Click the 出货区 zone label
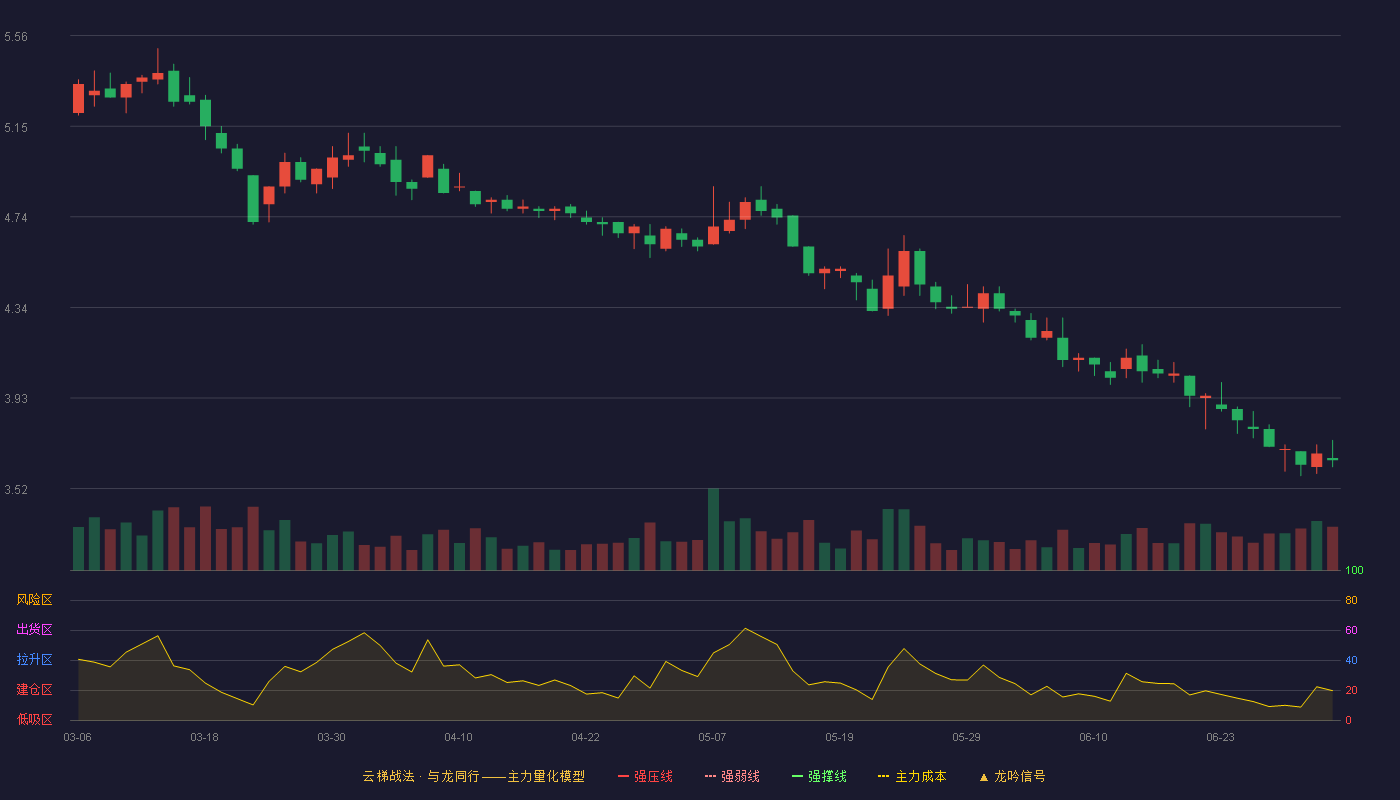Screen dimensions: 1400x800 (x=34, y=630)
